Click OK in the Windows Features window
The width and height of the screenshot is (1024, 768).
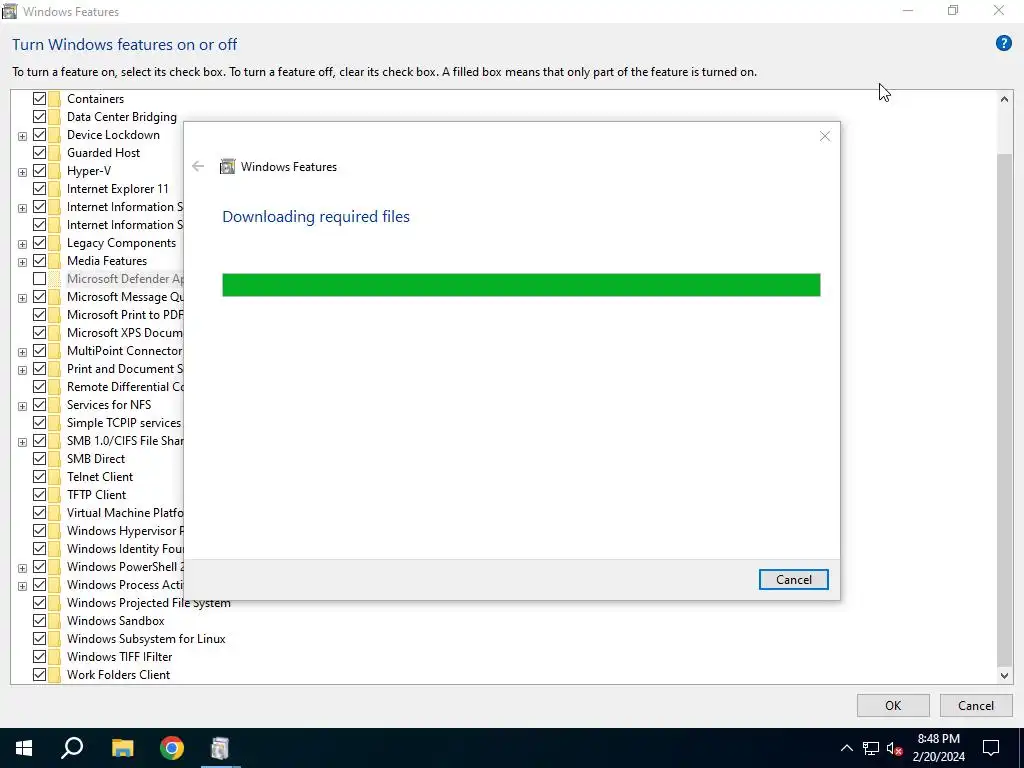893,705
